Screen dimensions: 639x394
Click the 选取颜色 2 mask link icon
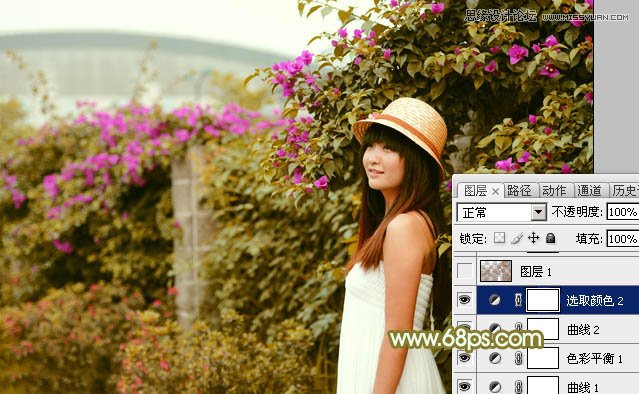click(x=518, y=300)
